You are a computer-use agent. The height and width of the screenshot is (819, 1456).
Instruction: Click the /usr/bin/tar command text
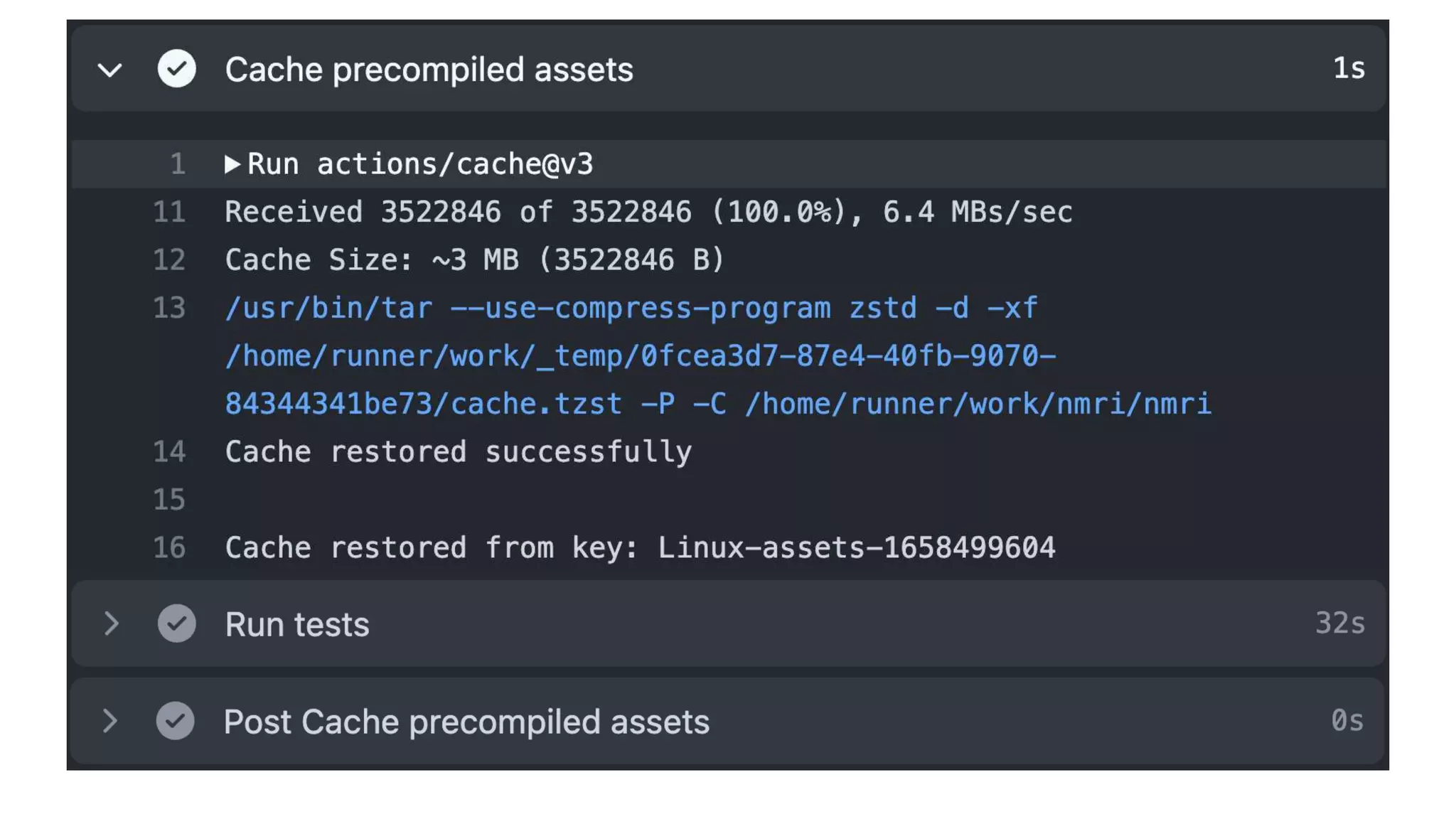click(631, 309)
